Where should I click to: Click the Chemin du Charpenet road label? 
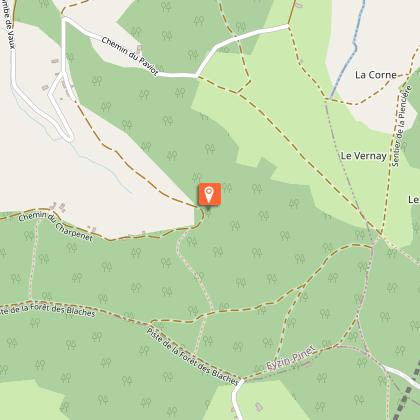(55, 226)
